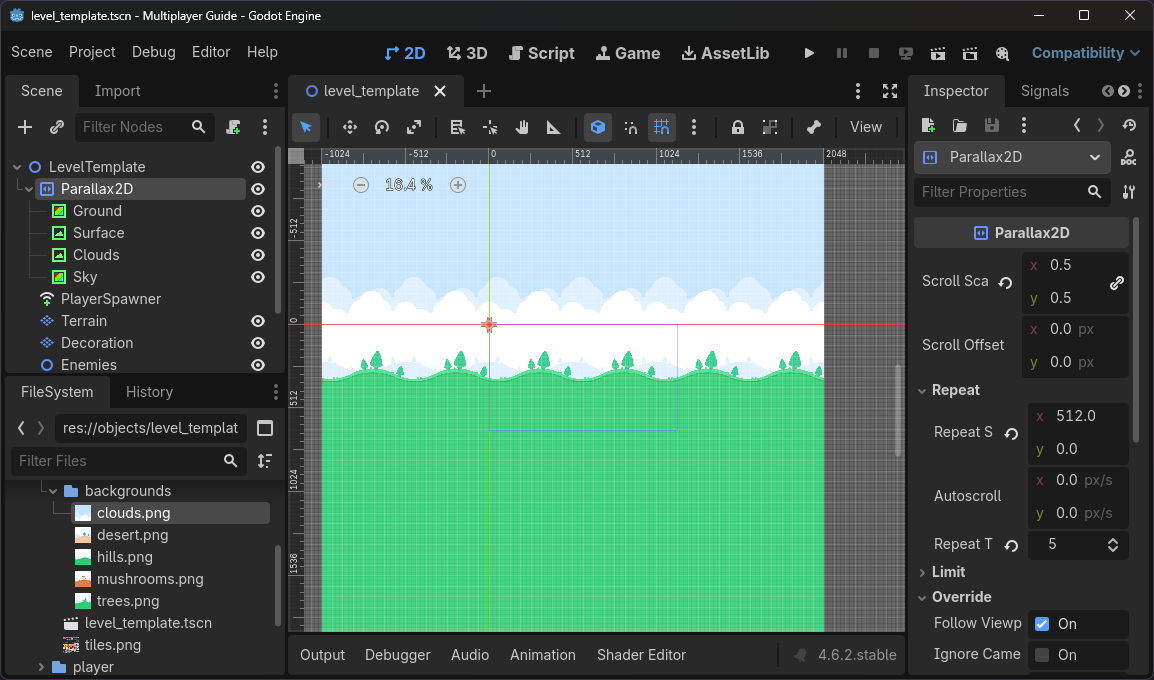This screenshot has width=1154, height=680.
Task: Load an existing resource folder icon
Action: 960,125
